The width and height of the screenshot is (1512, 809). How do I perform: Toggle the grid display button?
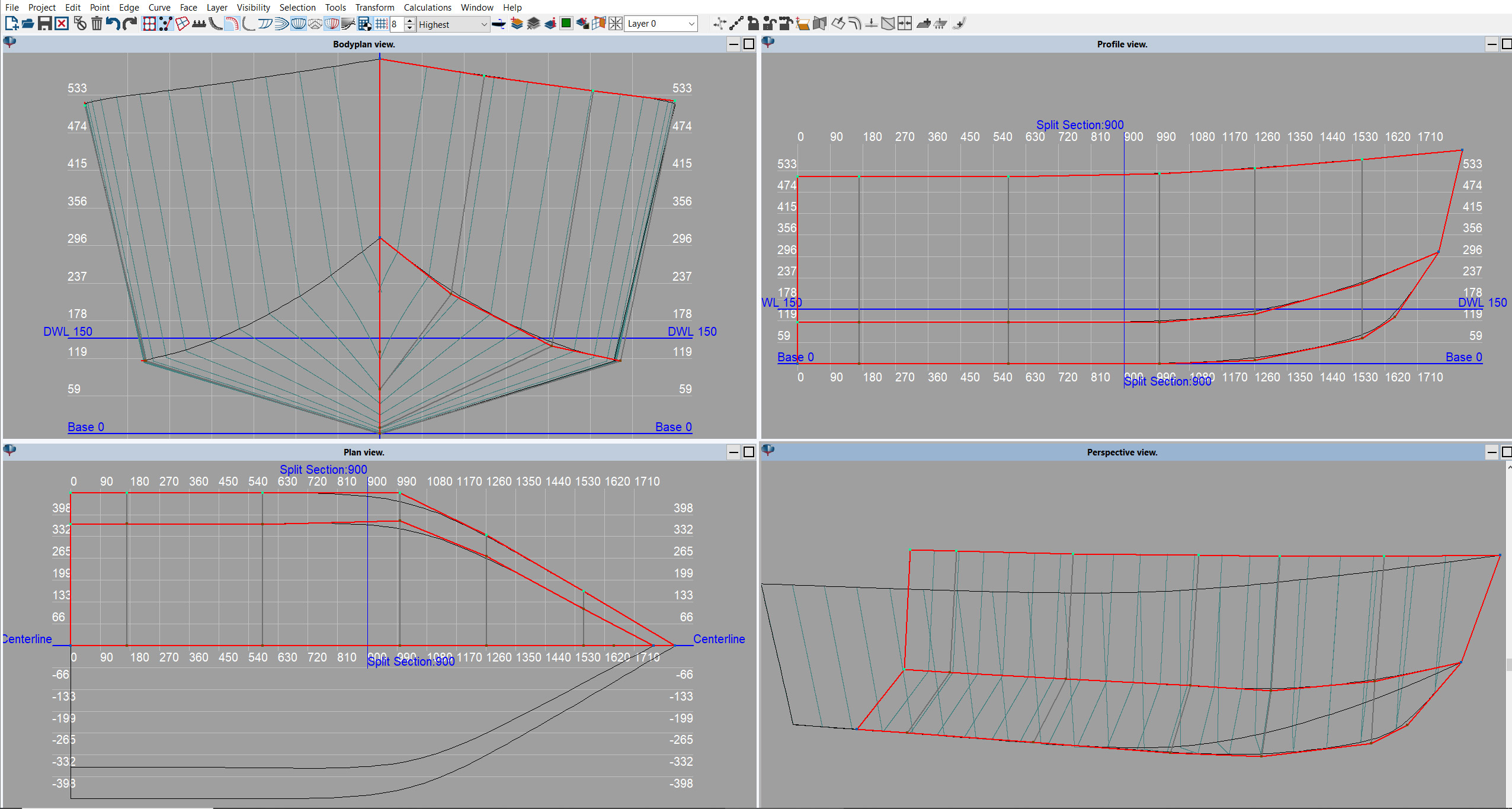point(381,24)
